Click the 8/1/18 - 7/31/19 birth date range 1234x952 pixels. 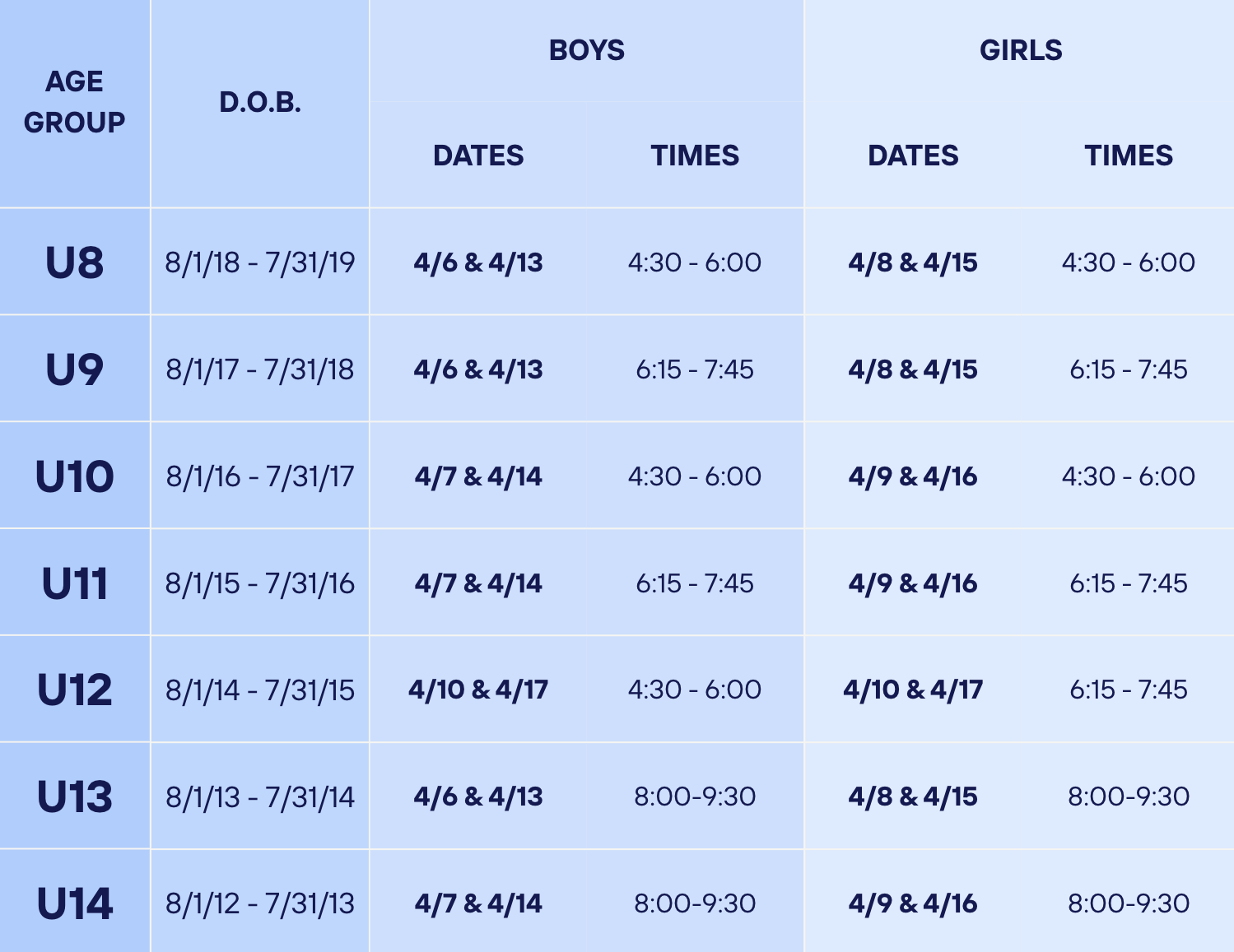260,262
